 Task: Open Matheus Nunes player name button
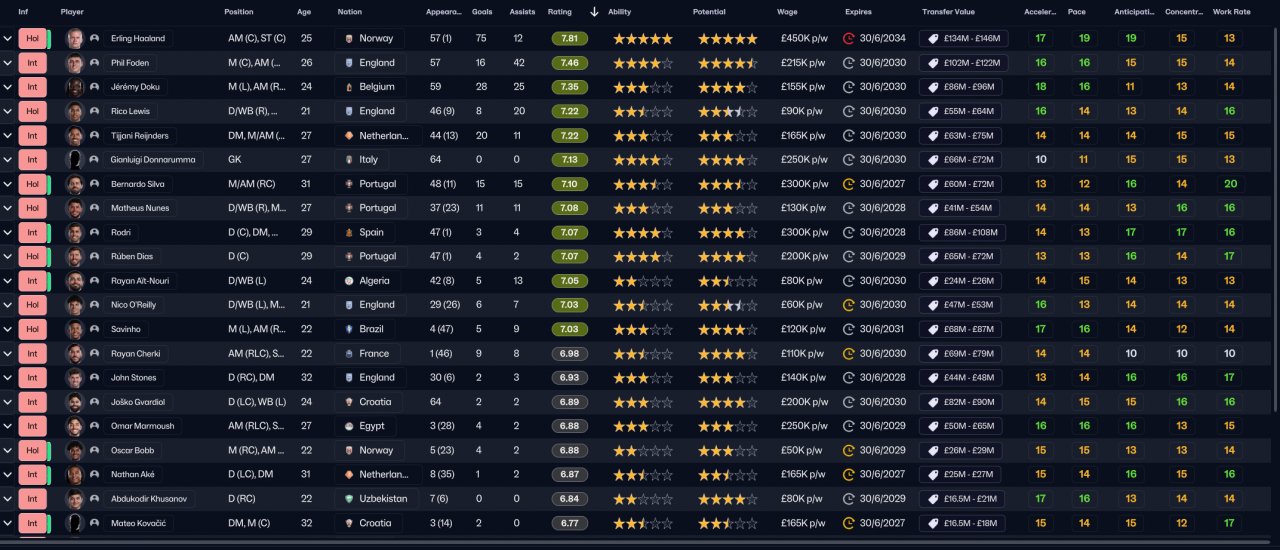click(x=140, y=208)
